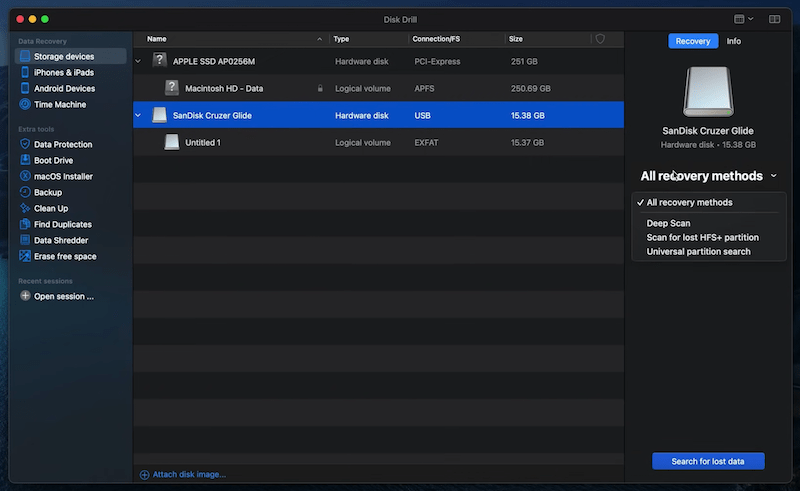Click the Data Protection shield icon

click(x=25, y=144)
